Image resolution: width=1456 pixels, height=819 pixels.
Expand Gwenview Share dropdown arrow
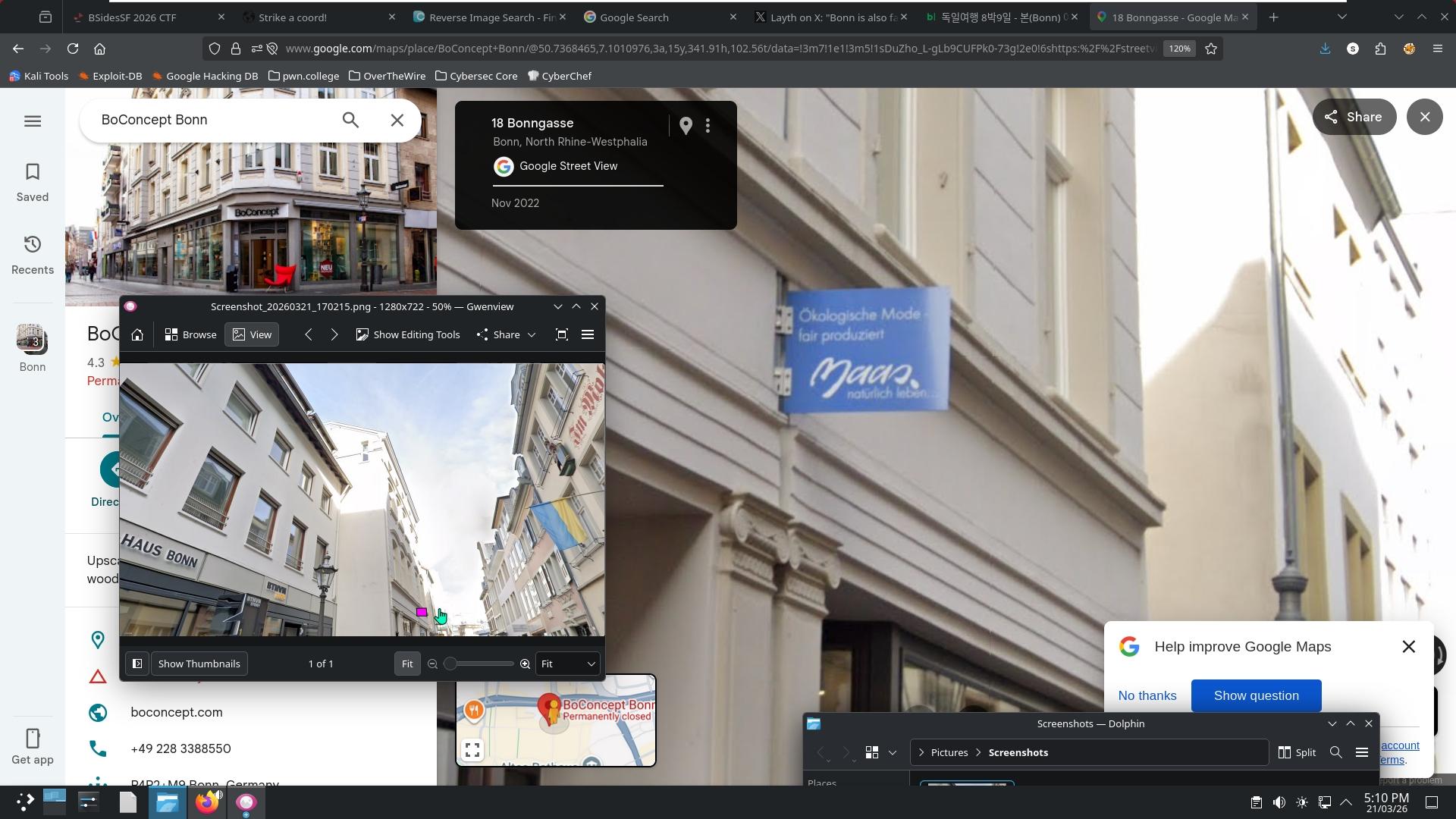coord(532,334)
